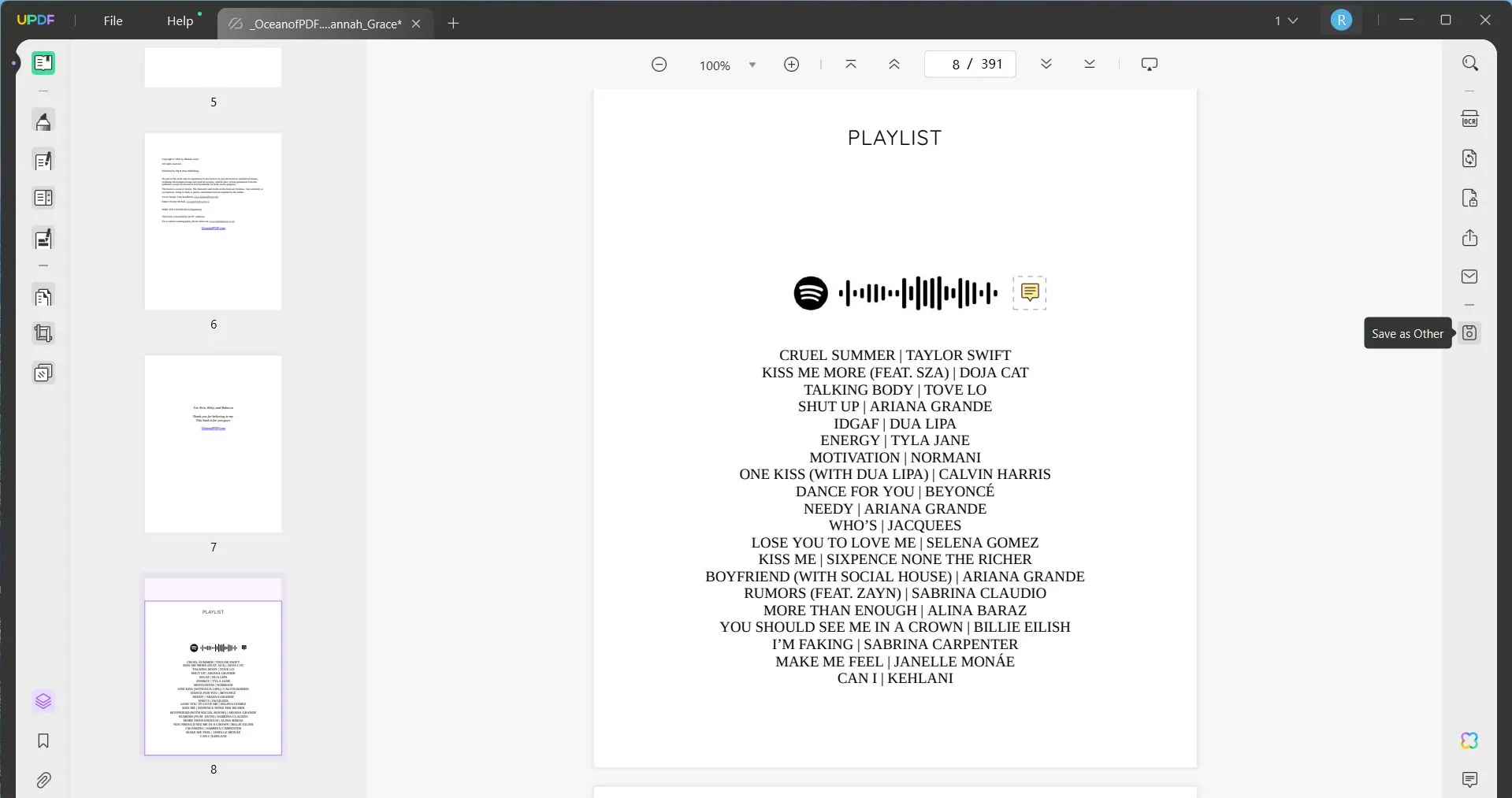
Task: Expand the window count dropdown showing 1
Action: pyautogui.click(x=1286, y=20)
